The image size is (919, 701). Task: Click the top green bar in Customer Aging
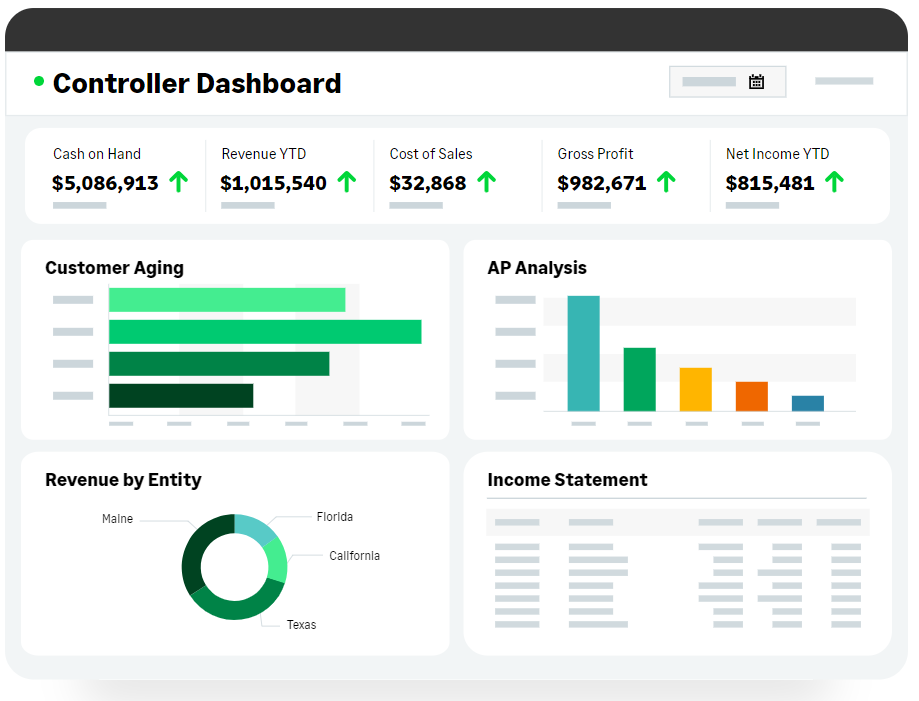[x=225, y=298]
